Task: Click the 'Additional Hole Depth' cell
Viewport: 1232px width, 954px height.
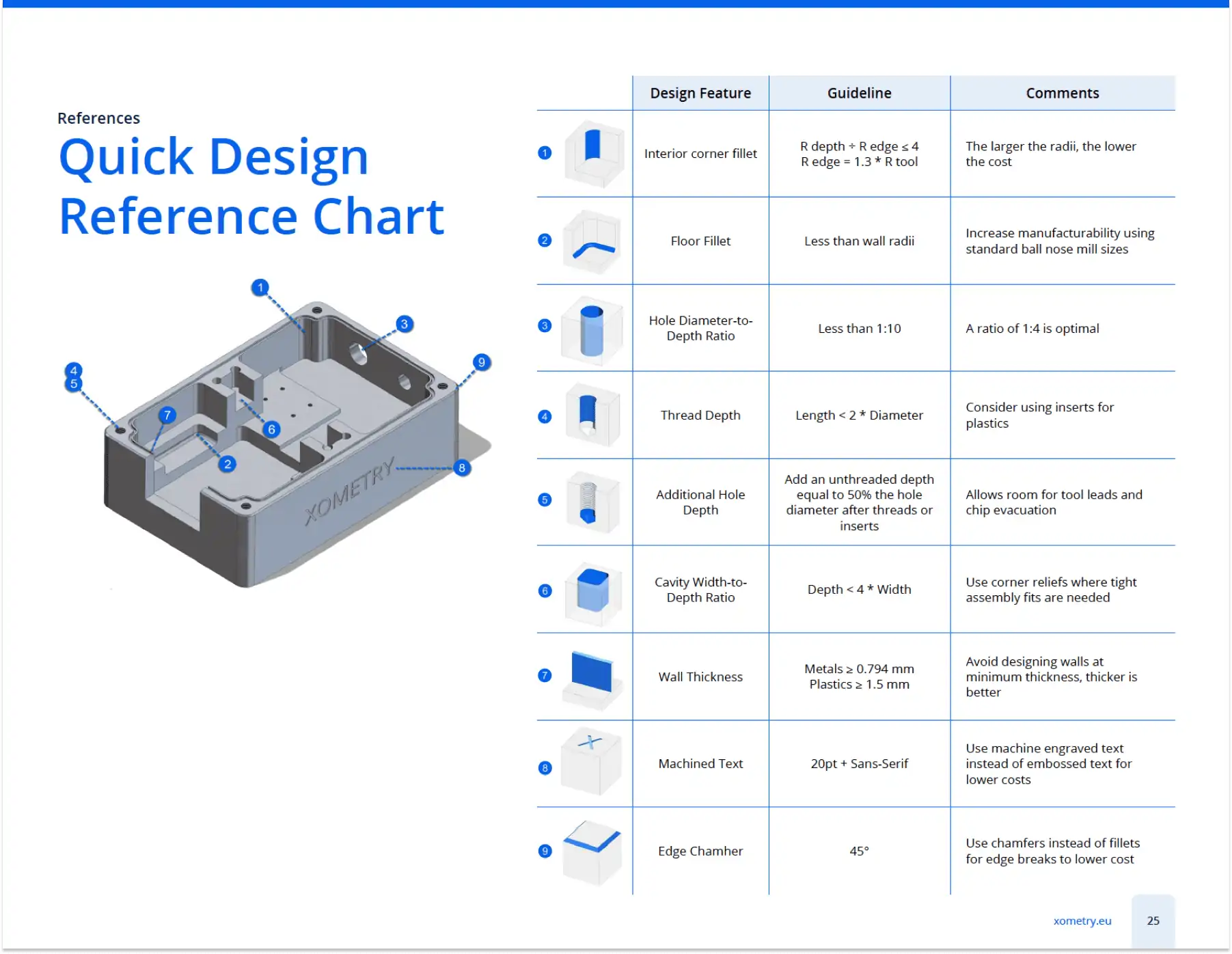Action: point(700,502)
